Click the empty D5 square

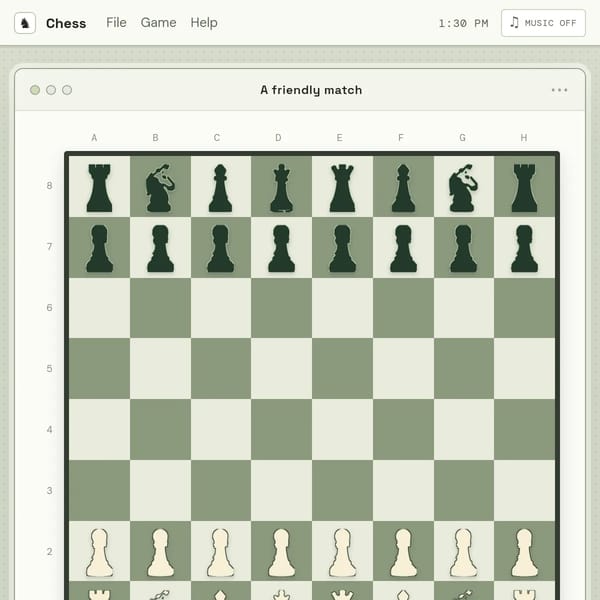[x=281, y=368]
